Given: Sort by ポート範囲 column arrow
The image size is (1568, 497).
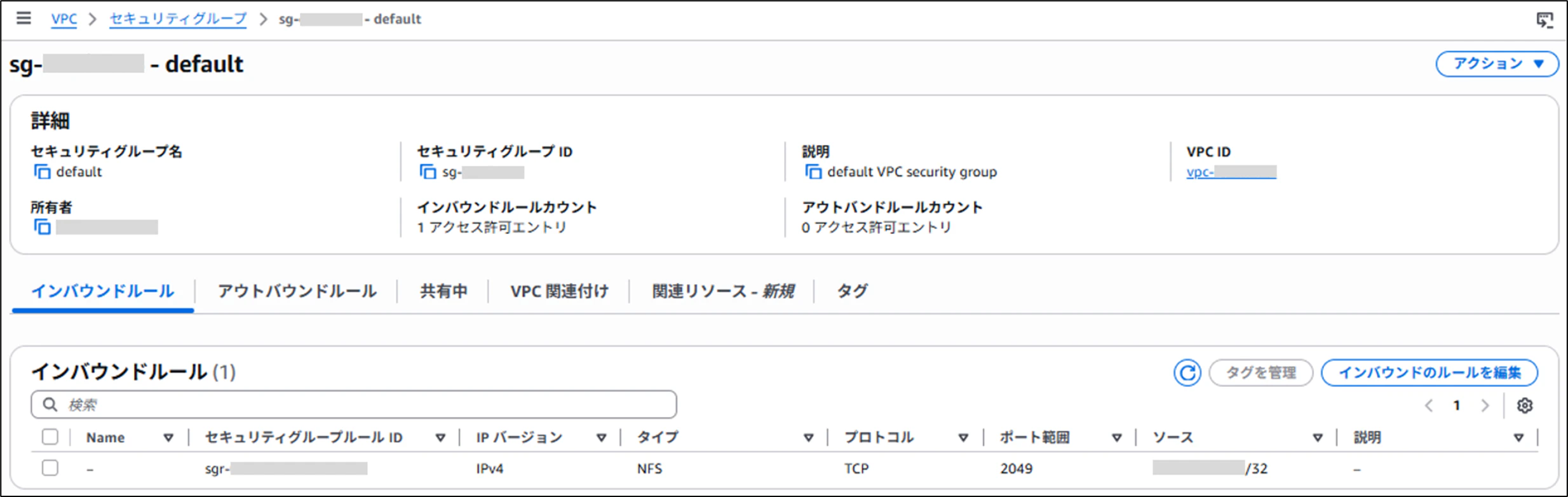Looking at the screenshot, I should [1116, 438].
